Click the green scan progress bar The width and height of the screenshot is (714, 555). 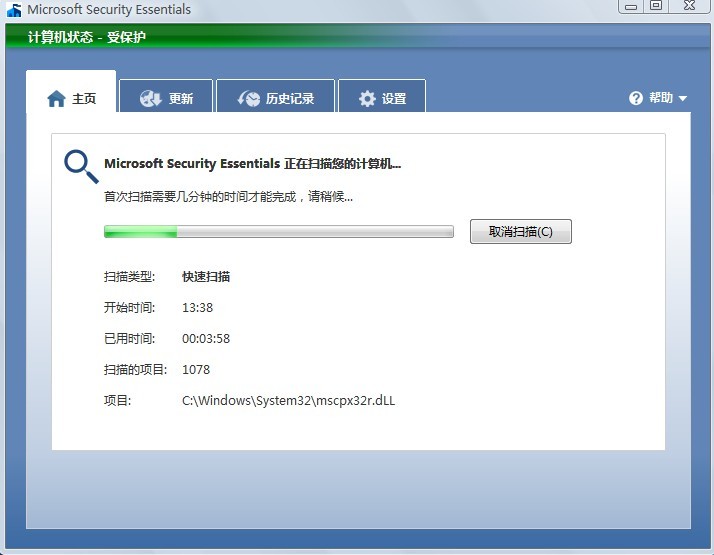(x=279, y=231)
